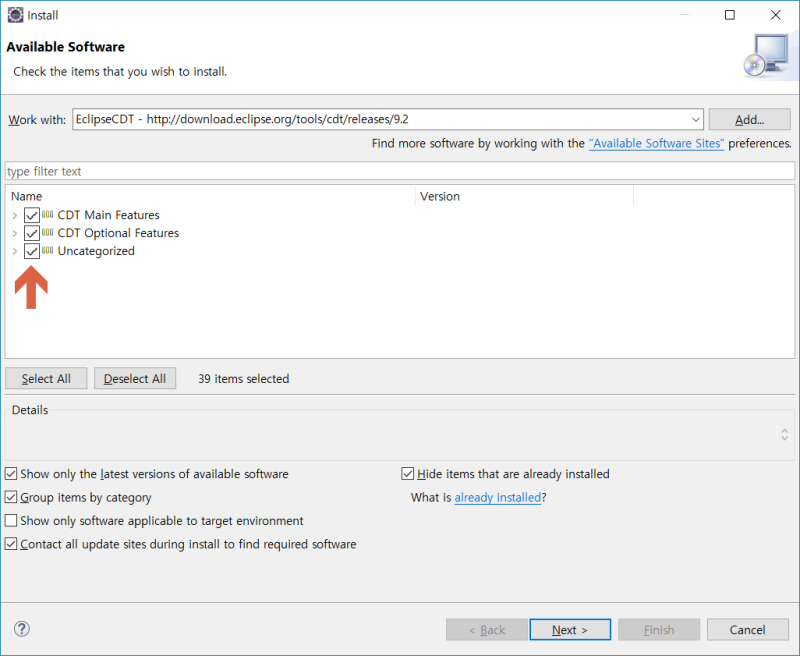Click the Add... button
Viewport: 800px width, 656px height.
[749, 119]
